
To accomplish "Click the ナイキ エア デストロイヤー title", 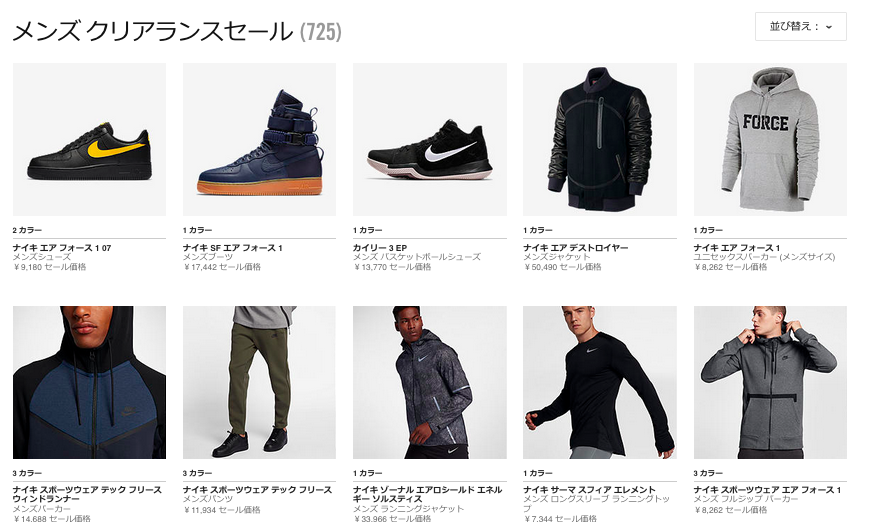I will (x=576, y=248).
